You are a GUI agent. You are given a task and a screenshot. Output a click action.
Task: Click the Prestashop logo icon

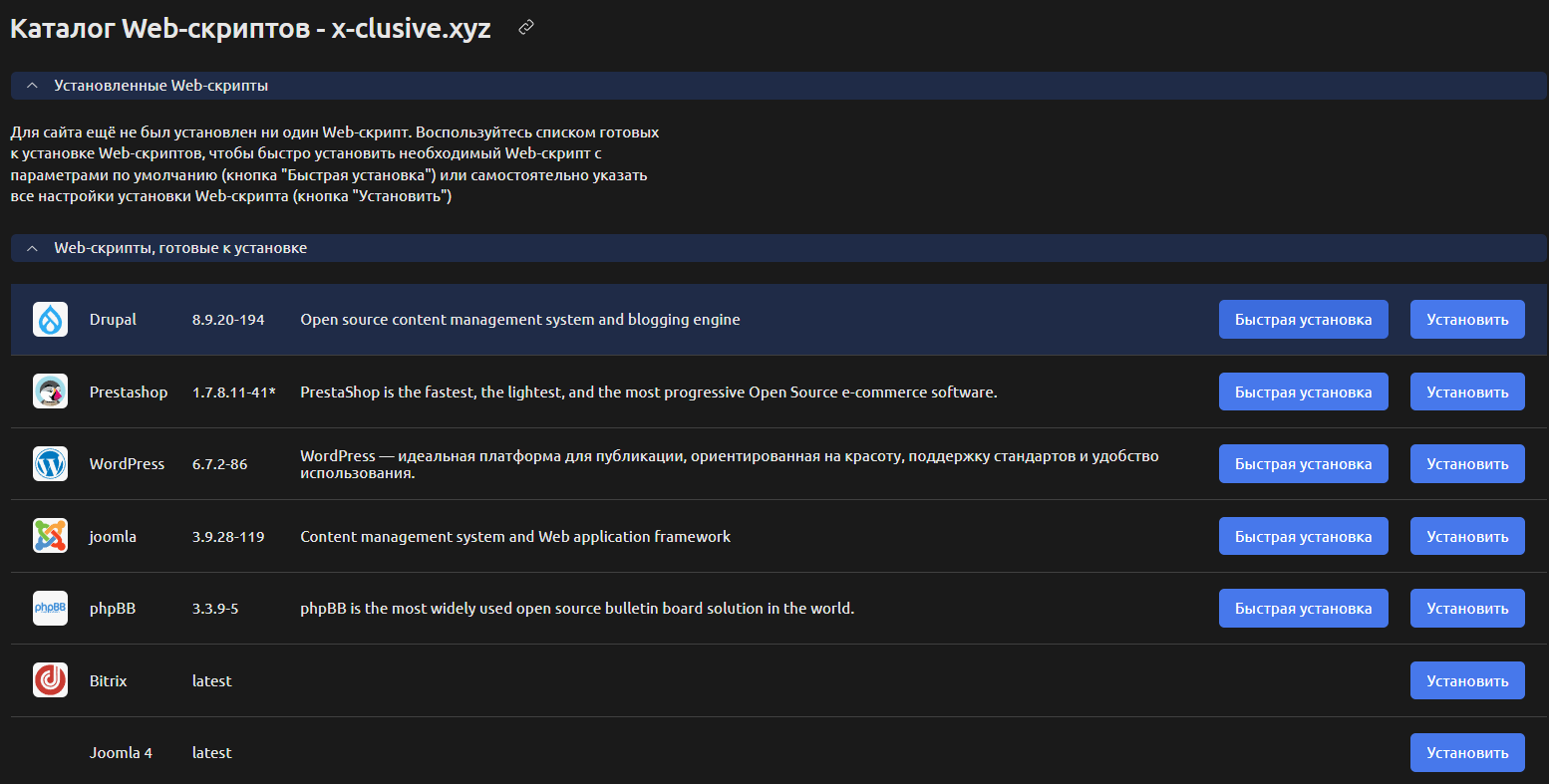point(50,392)
